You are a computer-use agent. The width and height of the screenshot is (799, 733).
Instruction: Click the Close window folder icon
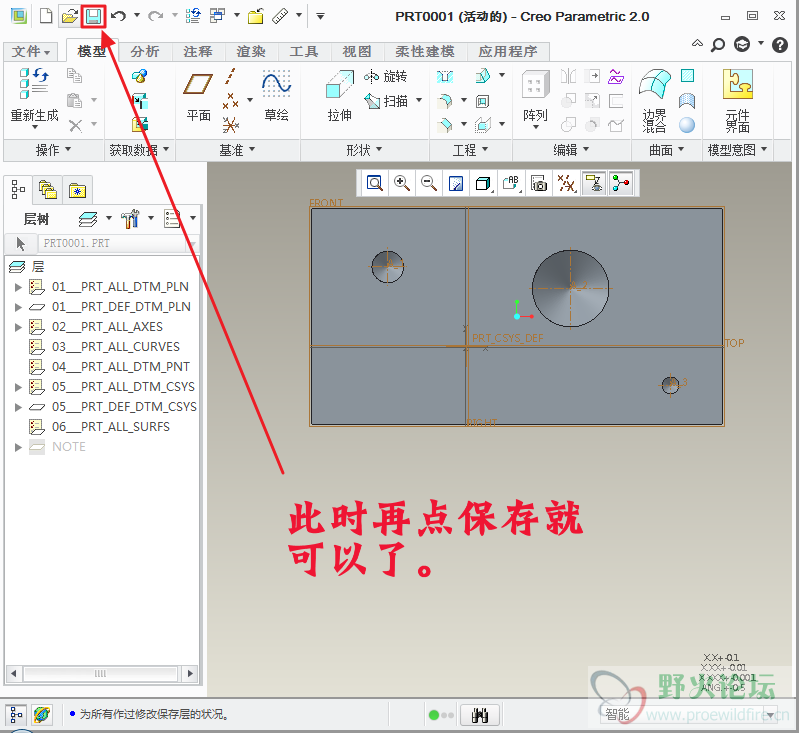(x=256, y=16)
